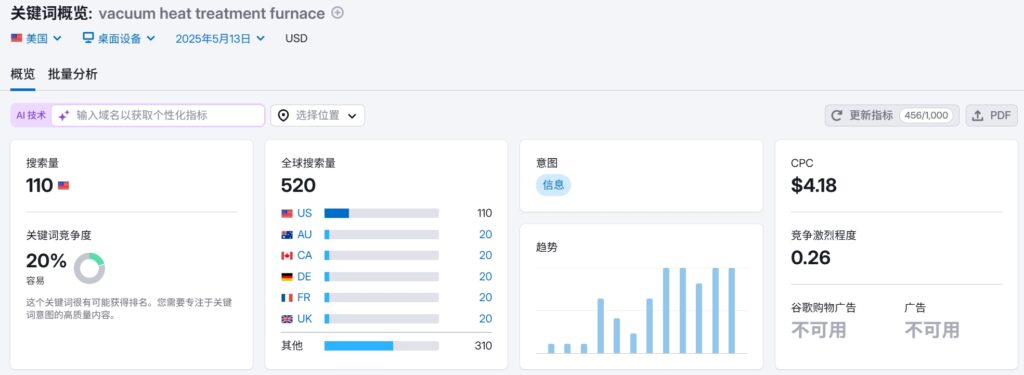The height and width of the screenshot is (375, 1024).
Task: Export the report with PDF button
Action: point(991,116)
